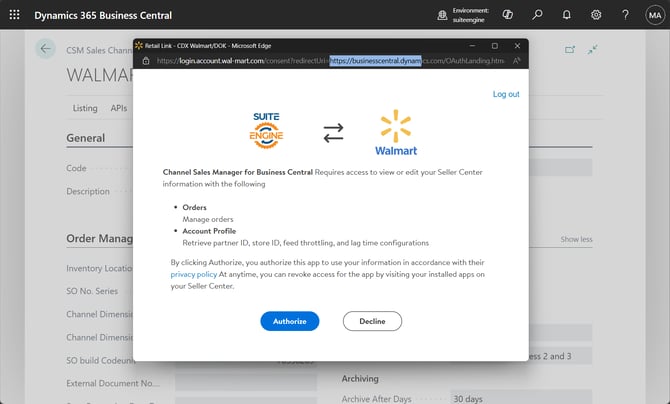Open the app launcher waffle icon
Image resolution: width=670 pixels, height=404 pixels.
coord(15,15)
